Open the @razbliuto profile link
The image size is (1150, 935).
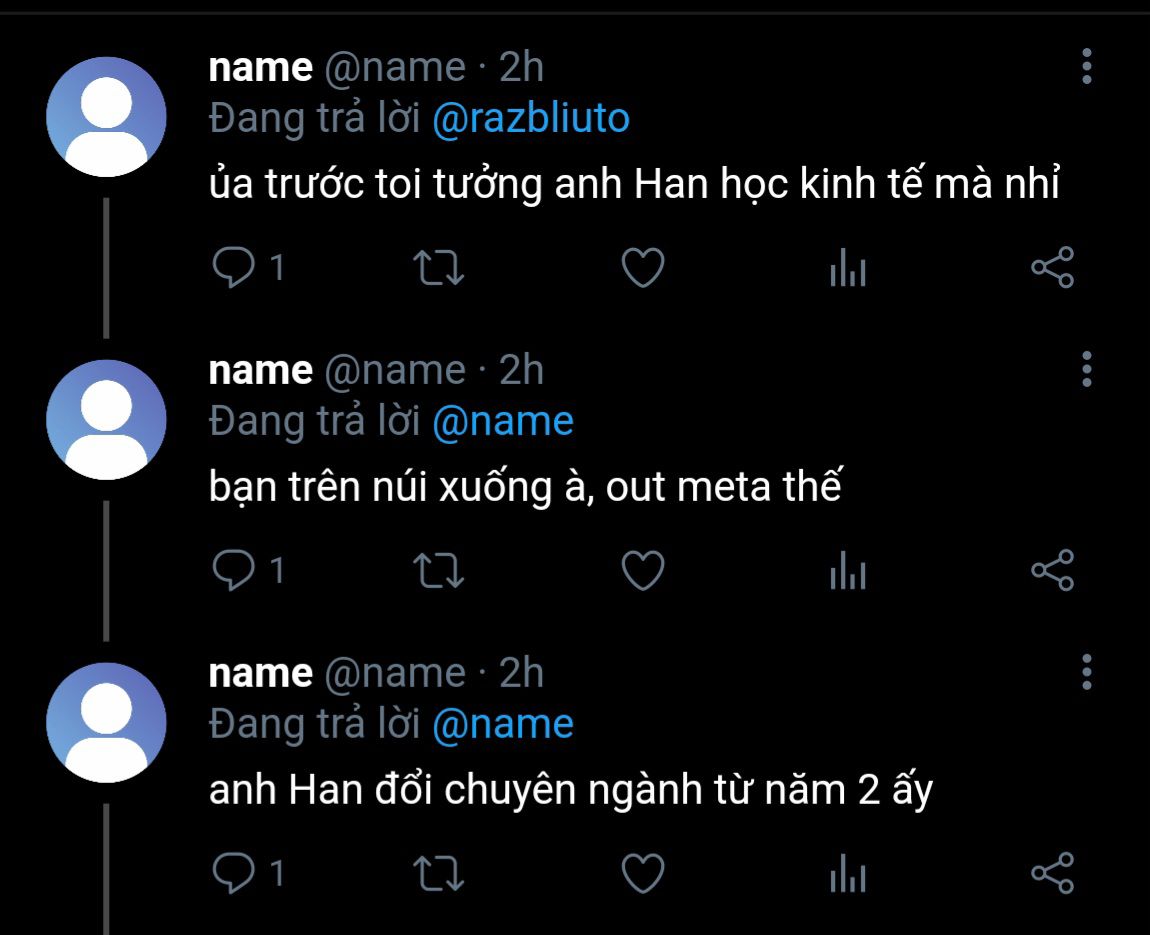coord(531,118)
